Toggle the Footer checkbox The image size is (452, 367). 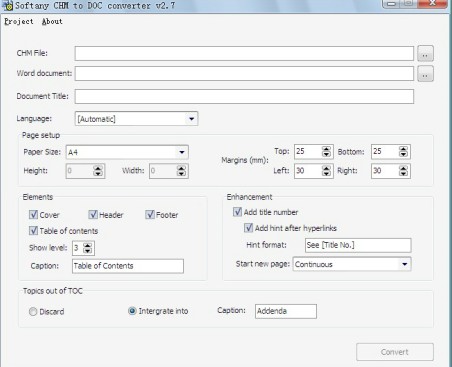click(150, 214)
